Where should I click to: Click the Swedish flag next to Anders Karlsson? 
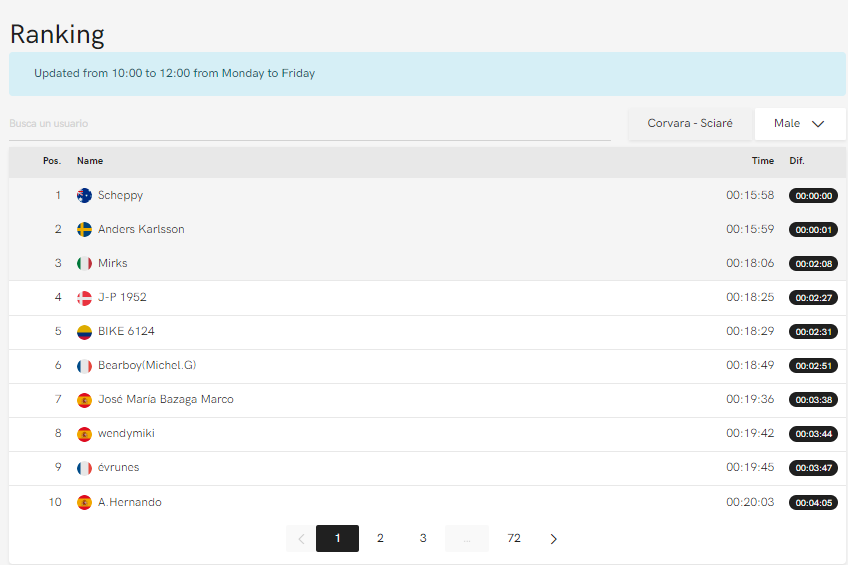pyautogui.click(x=84, y=229)
